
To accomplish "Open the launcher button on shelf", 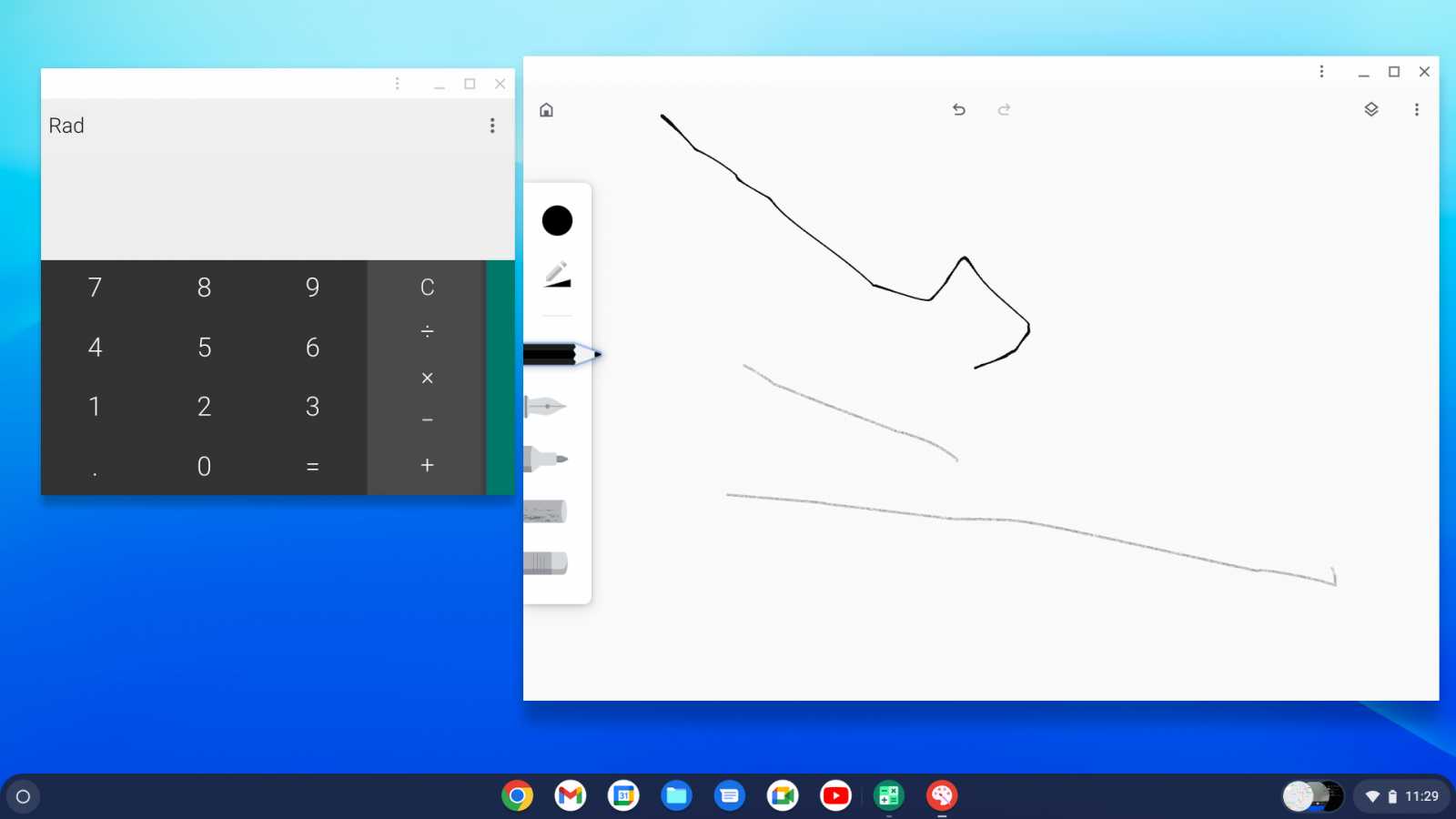I will 24,796.
